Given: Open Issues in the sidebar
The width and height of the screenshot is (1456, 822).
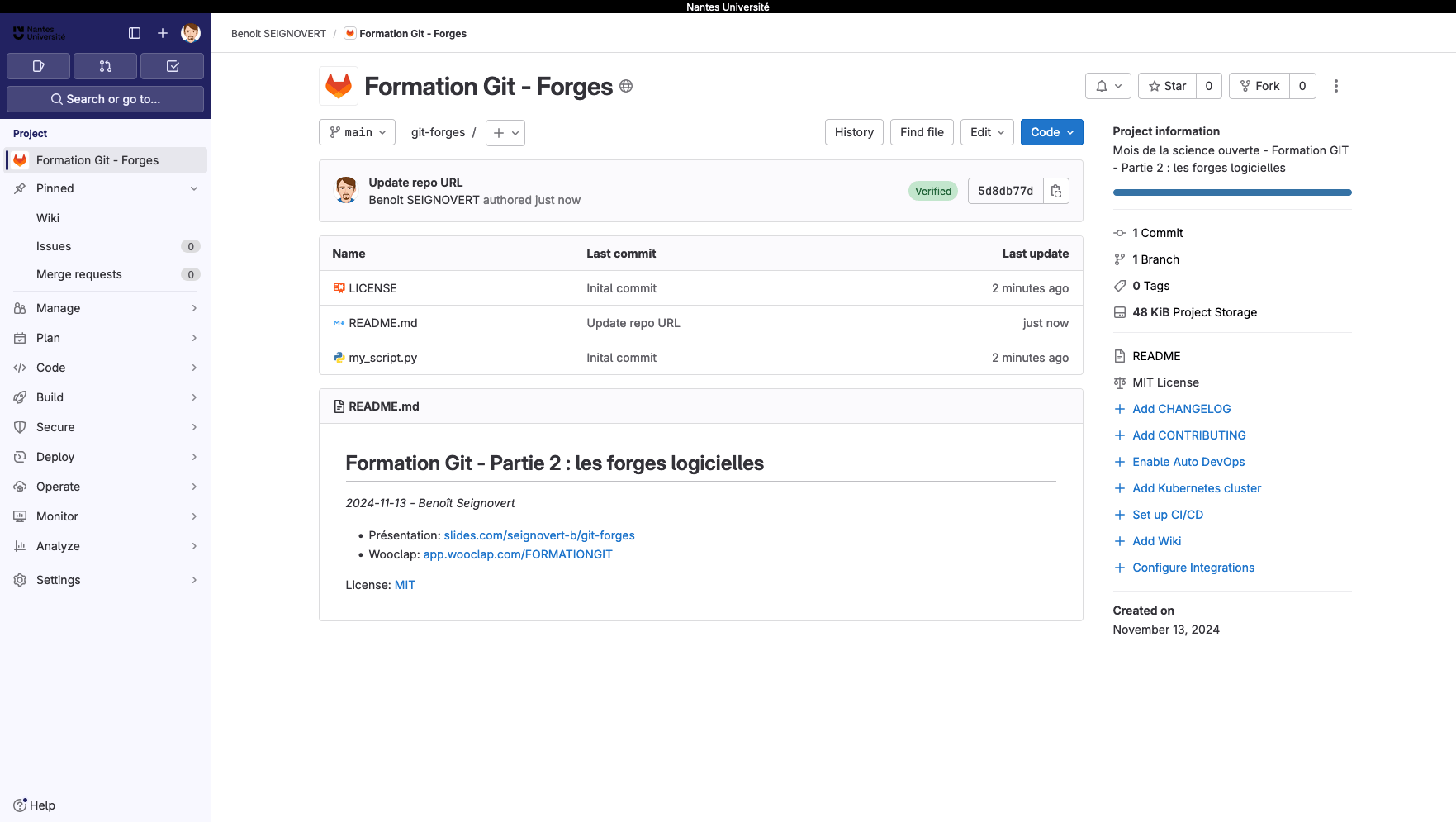Looking at the screenshot, I should (106, 246).
